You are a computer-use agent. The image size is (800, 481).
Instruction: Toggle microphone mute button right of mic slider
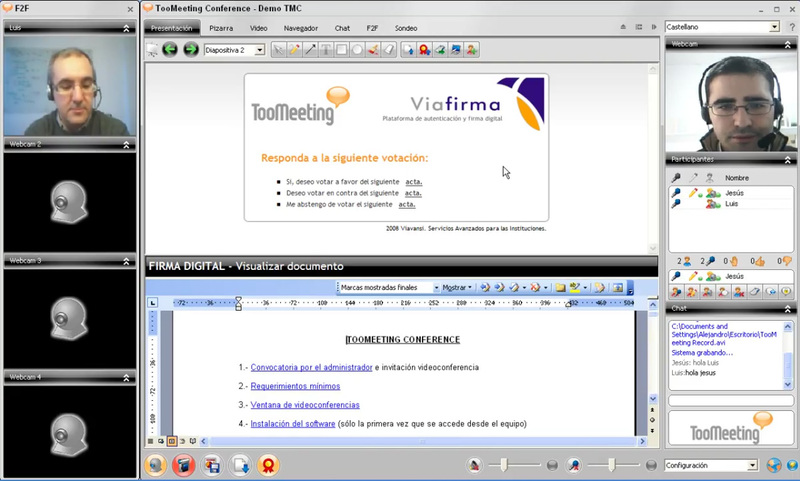pos(651,465)
